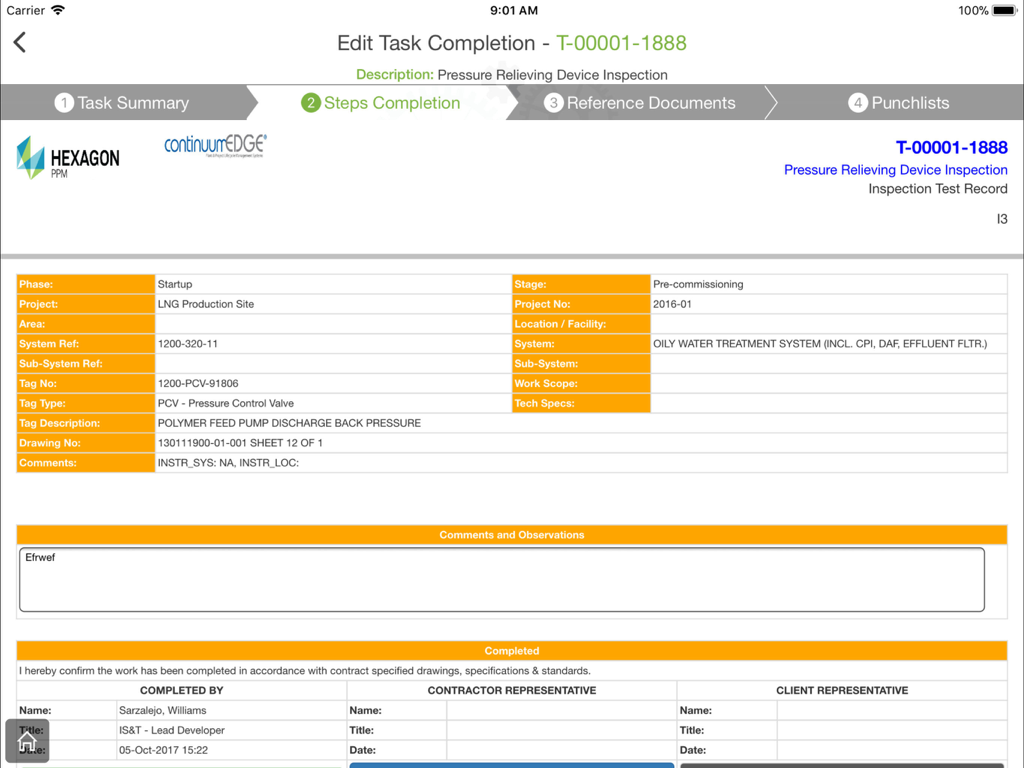
Task: Switch to the Task Summary step
Action: 131,102
